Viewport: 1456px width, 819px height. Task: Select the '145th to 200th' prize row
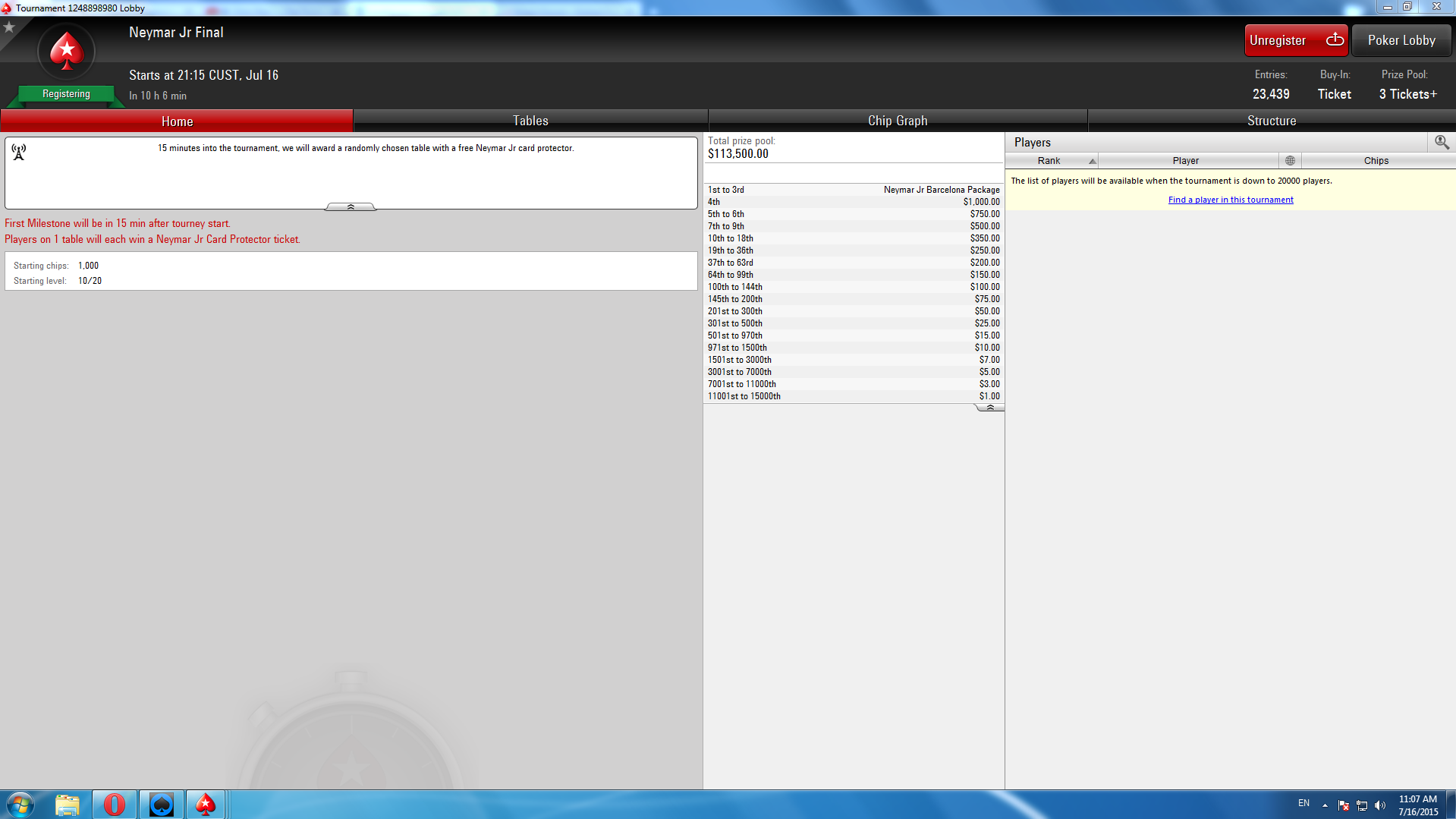tap(854, 299)
